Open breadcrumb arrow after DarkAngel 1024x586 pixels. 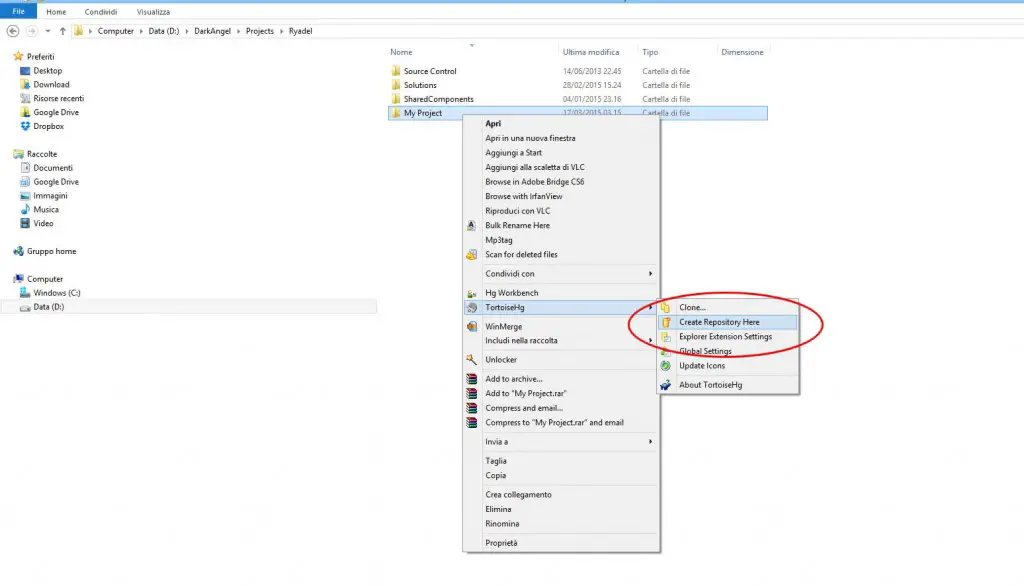tap(238, 31)
